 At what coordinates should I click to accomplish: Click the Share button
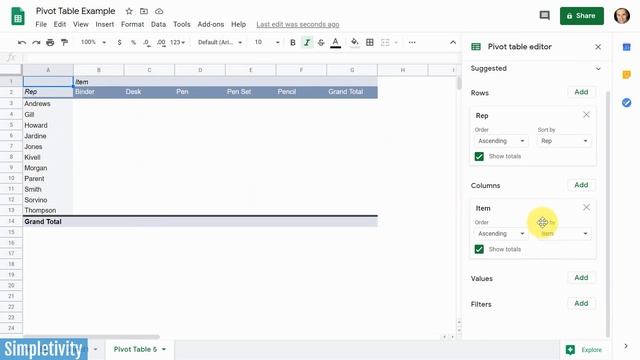tap(582, 16)
